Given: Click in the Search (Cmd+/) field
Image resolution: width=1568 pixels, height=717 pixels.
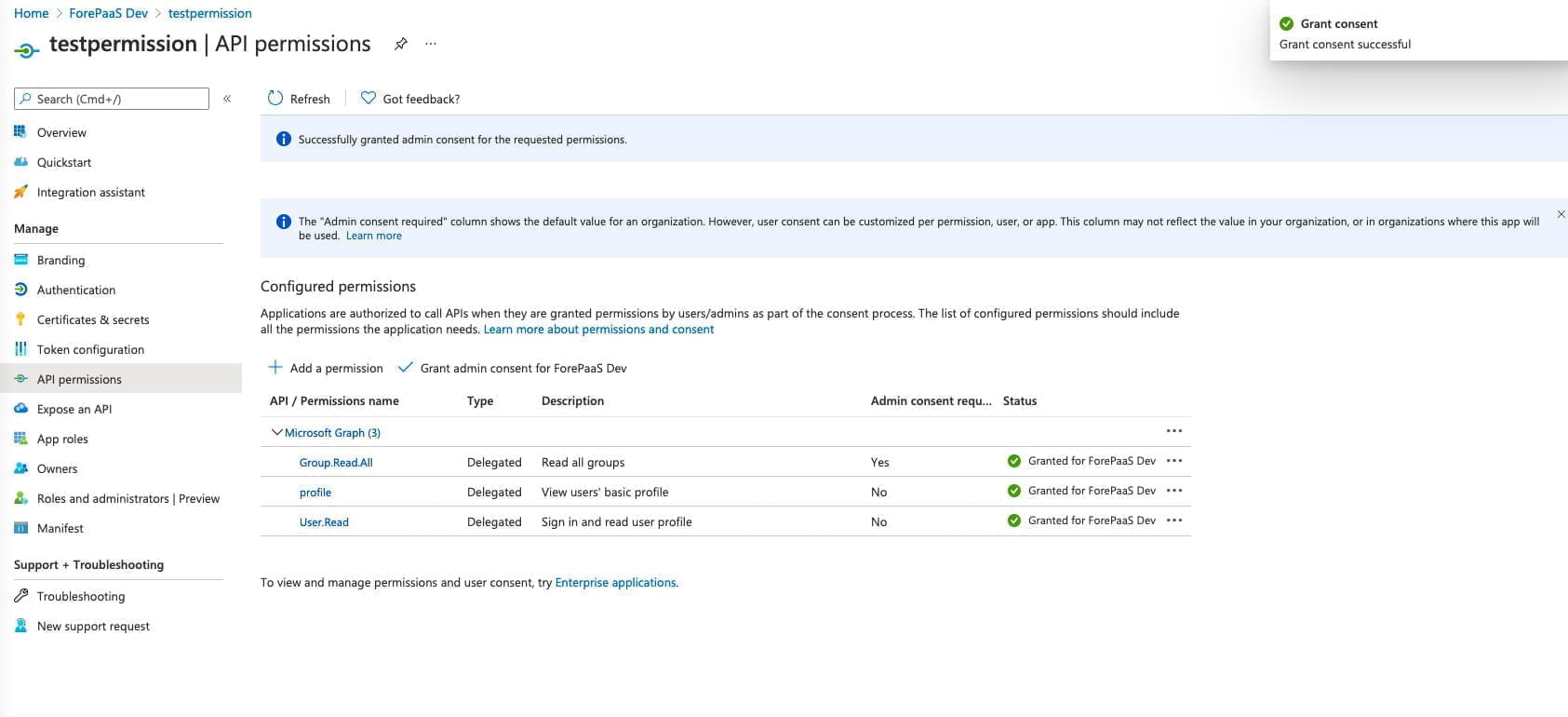Looking at the screenshot, I should pyautogui.click(x=112, y=99).
